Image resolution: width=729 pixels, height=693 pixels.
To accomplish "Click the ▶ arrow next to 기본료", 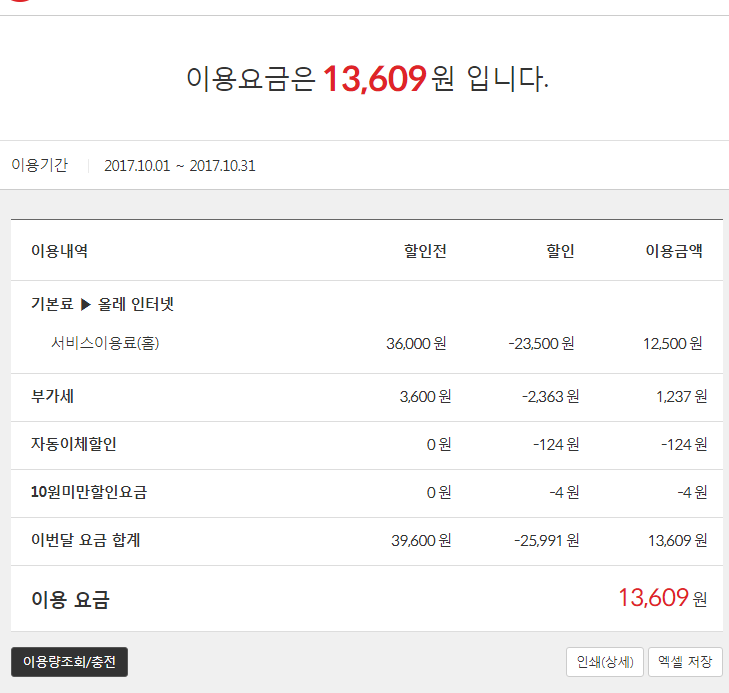I will [86, 305].
